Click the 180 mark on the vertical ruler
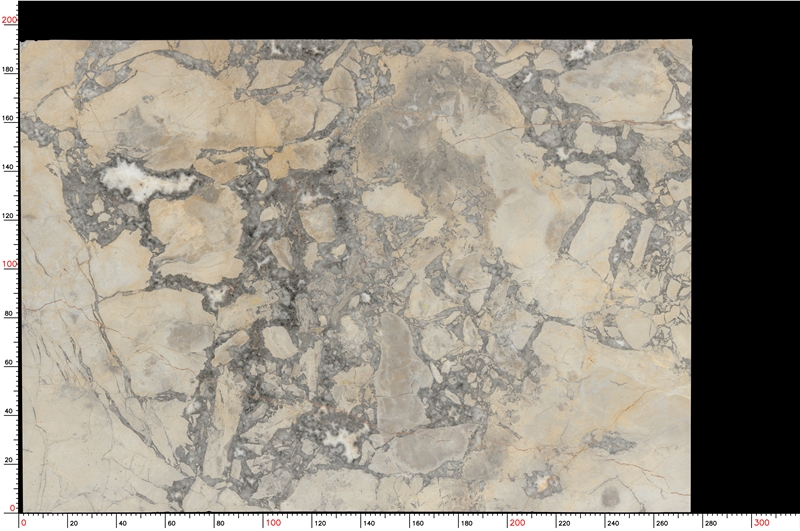This screenshot has height=531, width=800. (9, 69)
